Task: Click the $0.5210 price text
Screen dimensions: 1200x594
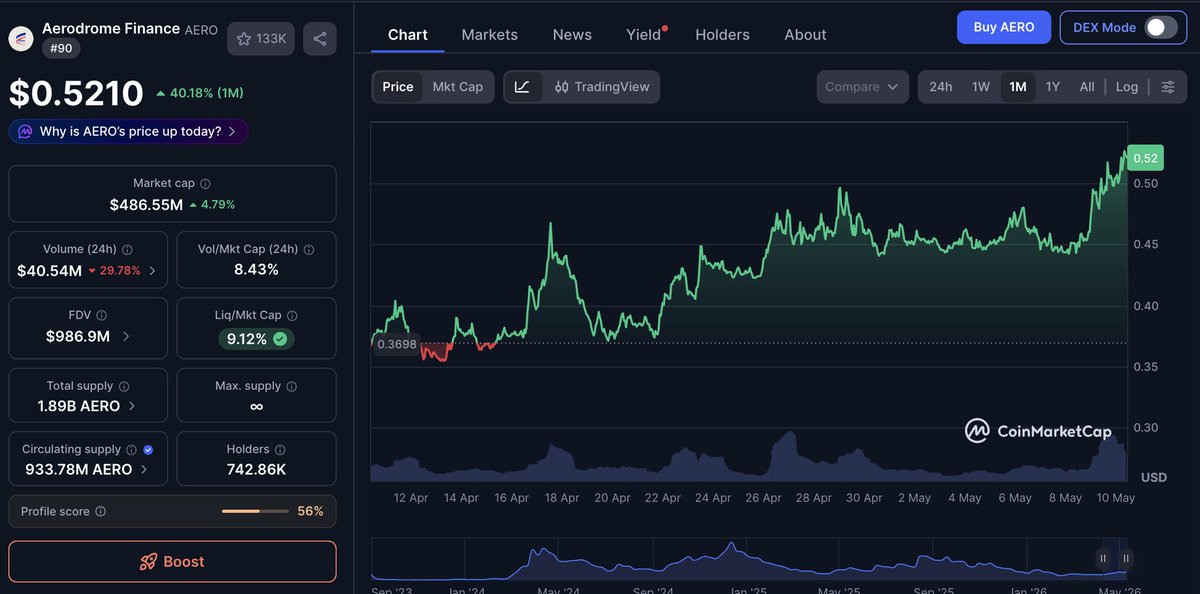Action: (77, 93)
